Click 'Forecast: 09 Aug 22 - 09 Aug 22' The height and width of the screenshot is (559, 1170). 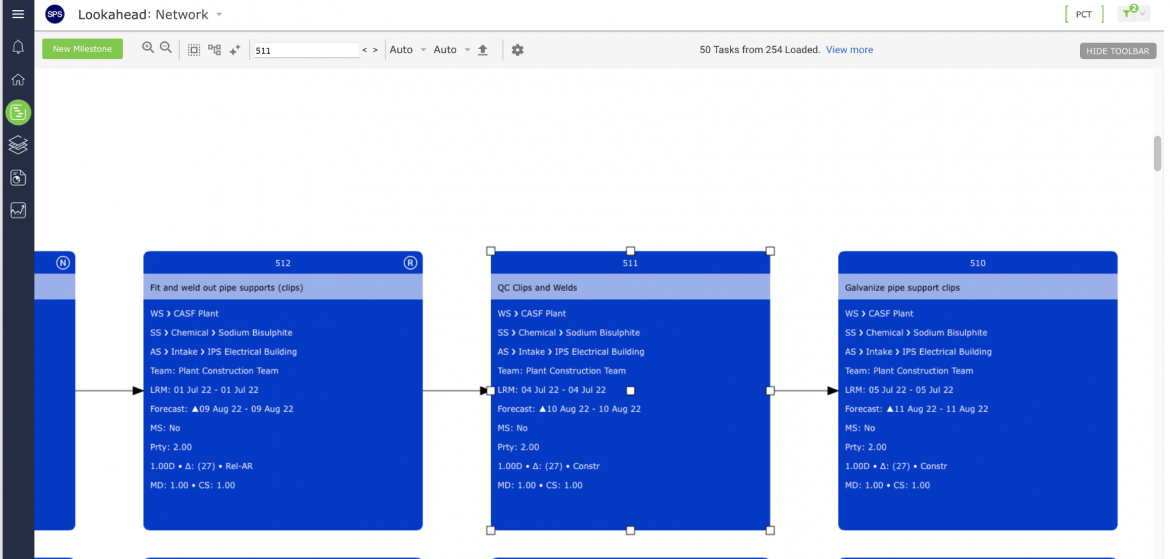(x=222, y=409)
